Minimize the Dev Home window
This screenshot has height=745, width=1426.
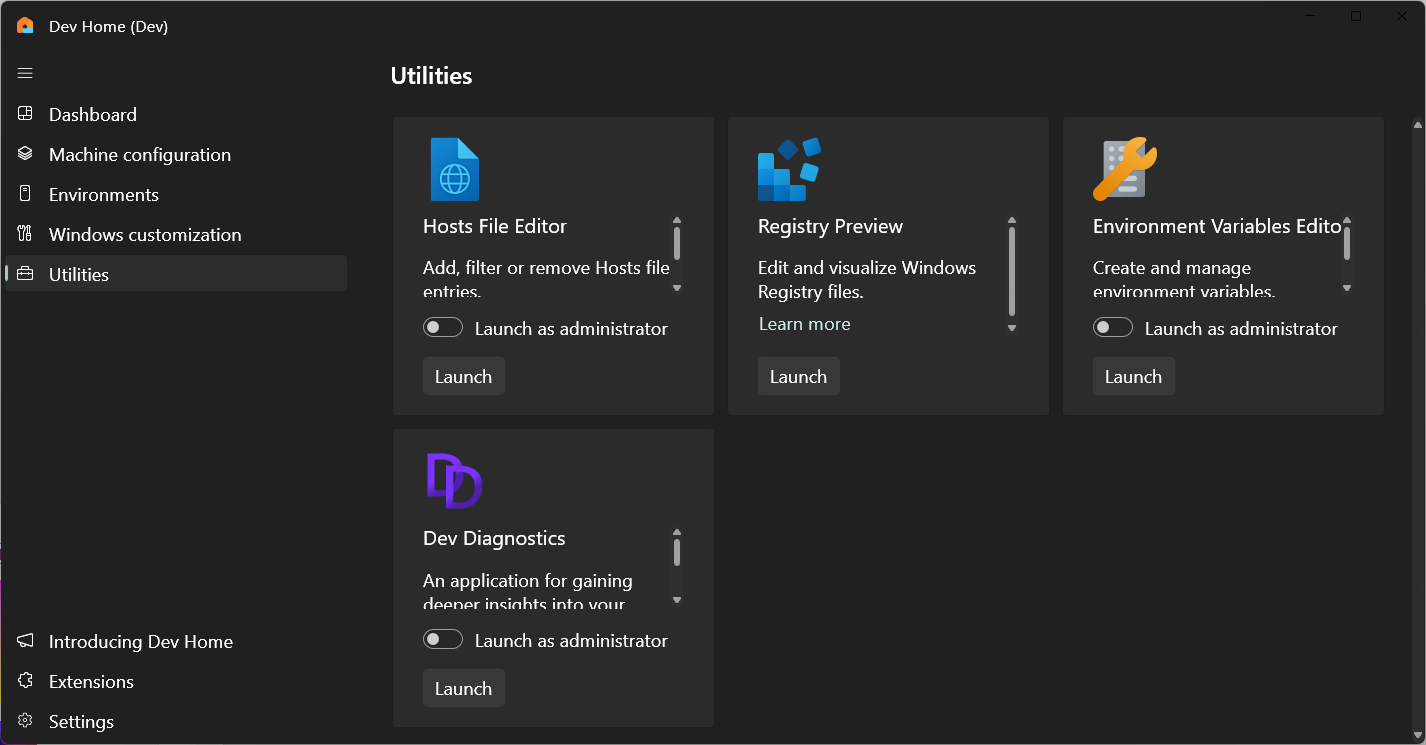(x=1311, y=16)
